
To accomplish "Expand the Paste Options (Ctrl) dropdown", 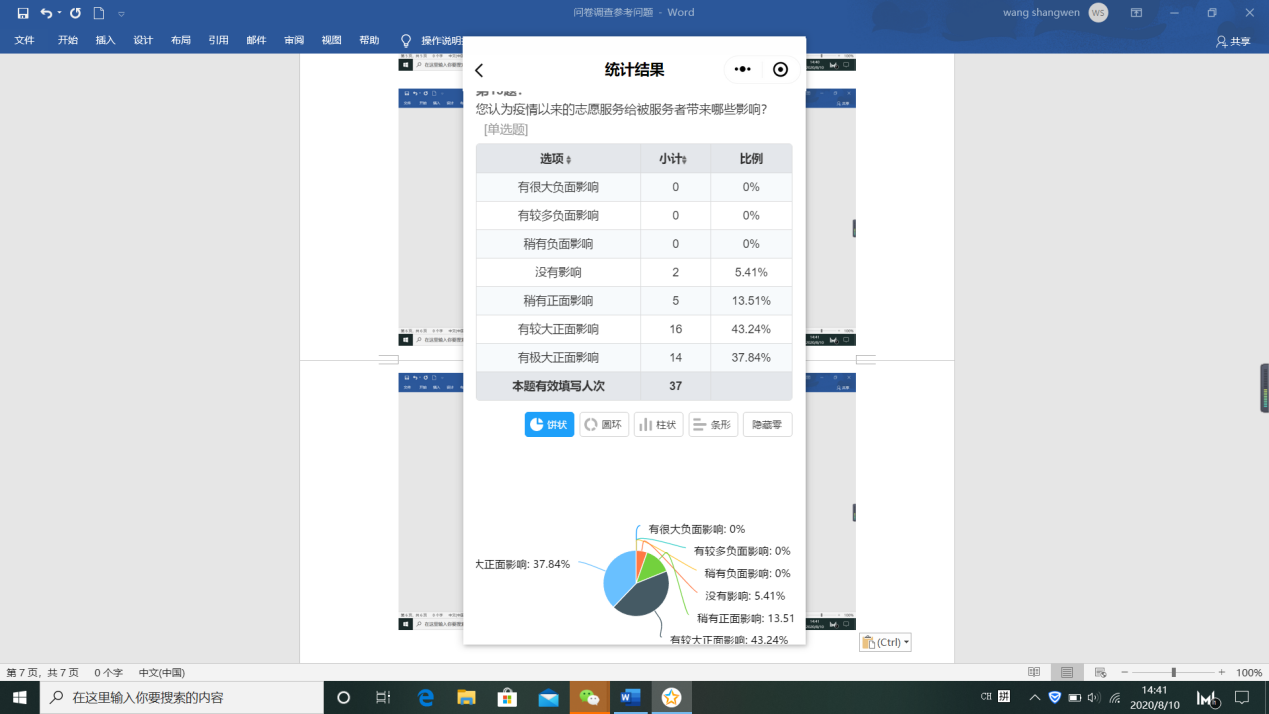I will [885, 642].
